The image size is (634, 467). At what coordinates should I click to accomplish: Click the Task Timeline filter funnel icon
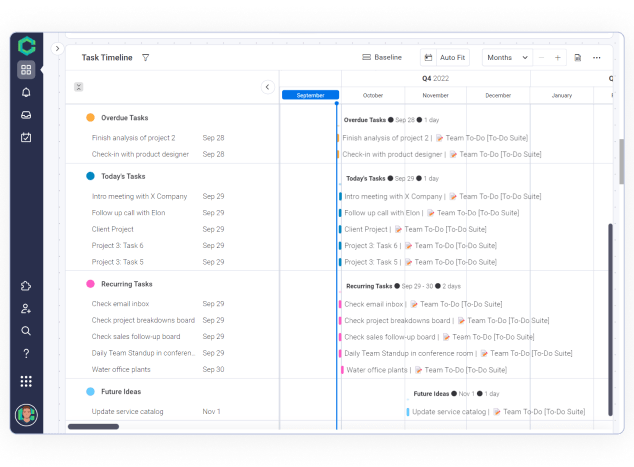pos(146,58)
